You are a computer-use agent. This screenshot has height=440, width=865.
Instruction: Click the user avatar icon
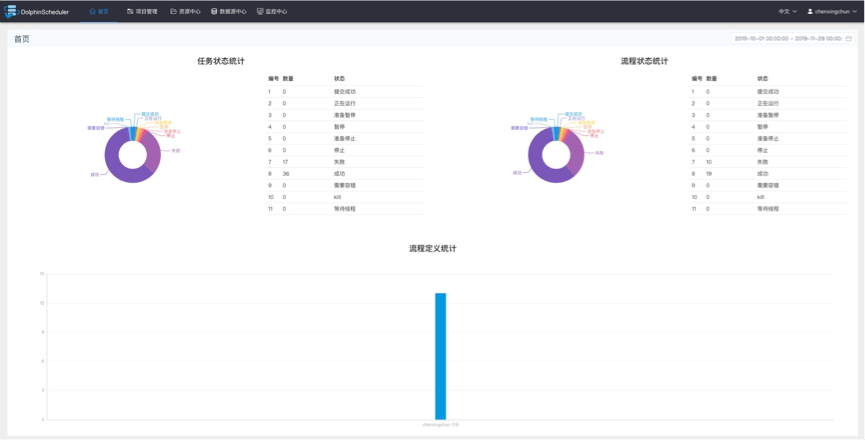[x=811, y=12]
